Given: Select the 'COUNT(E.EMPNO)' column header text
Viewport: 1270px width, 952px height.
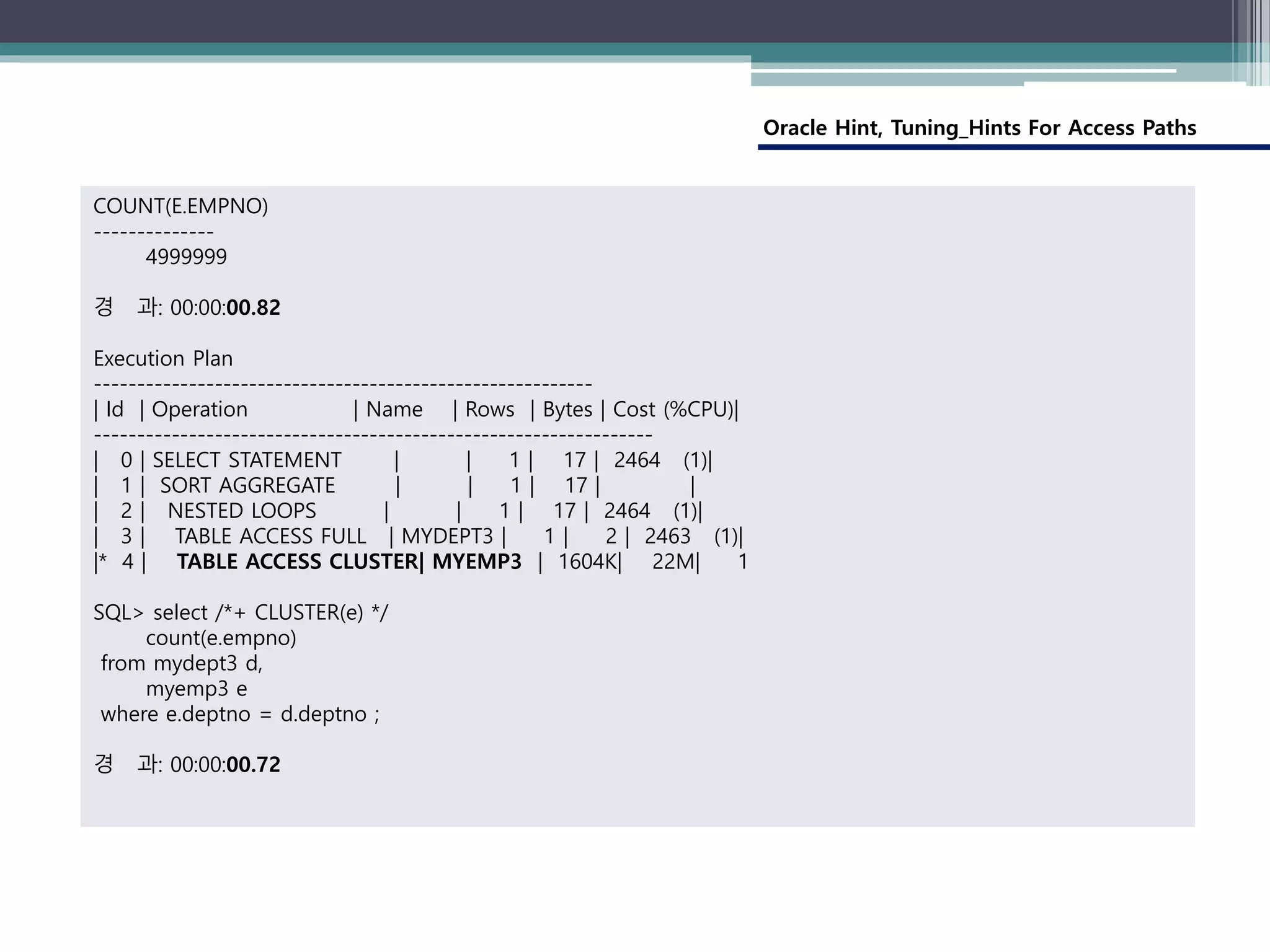Looking at the screenshot, I should [x=180, y=206].
